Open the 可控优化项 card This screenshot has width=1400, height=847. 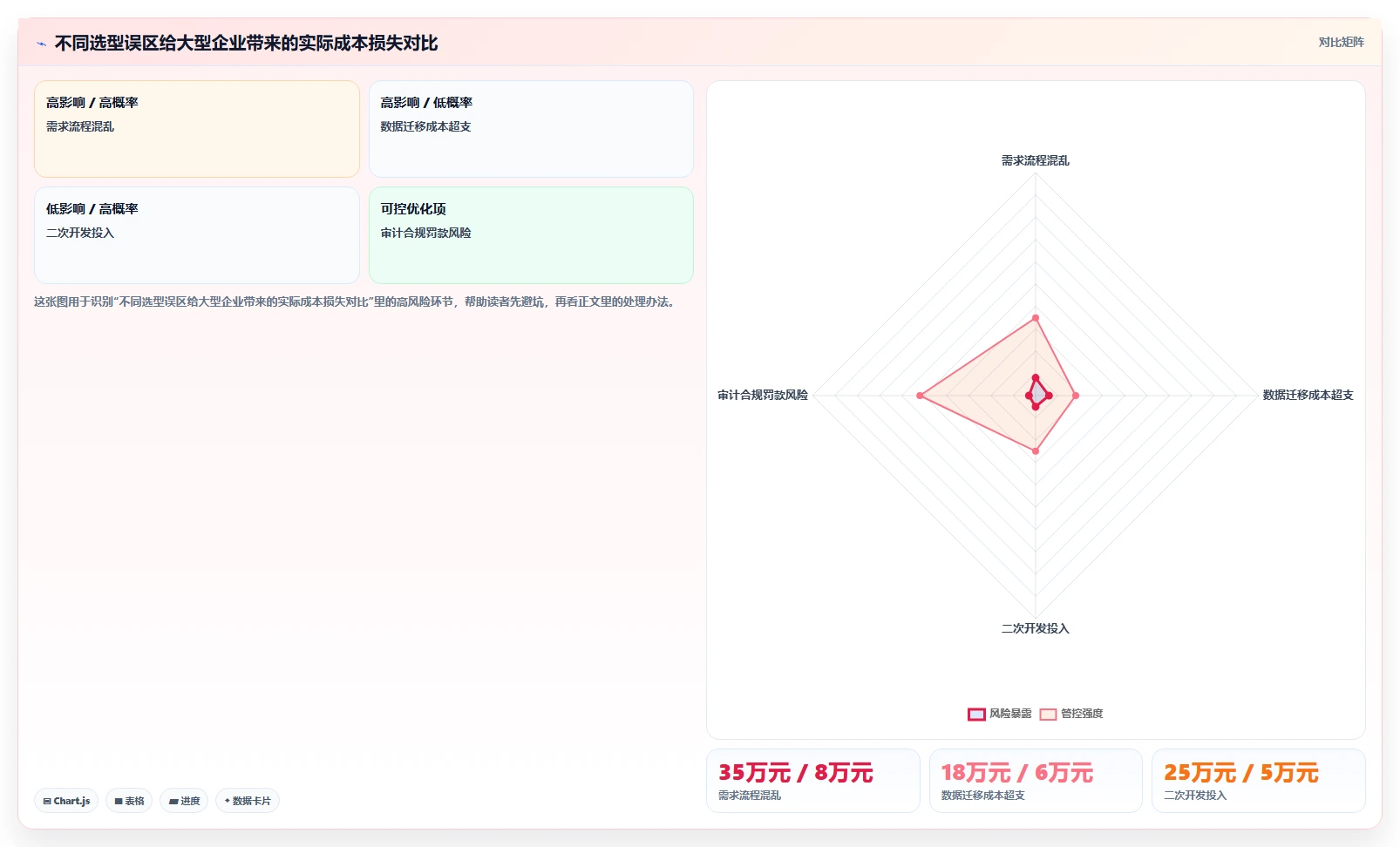point(531,235)
